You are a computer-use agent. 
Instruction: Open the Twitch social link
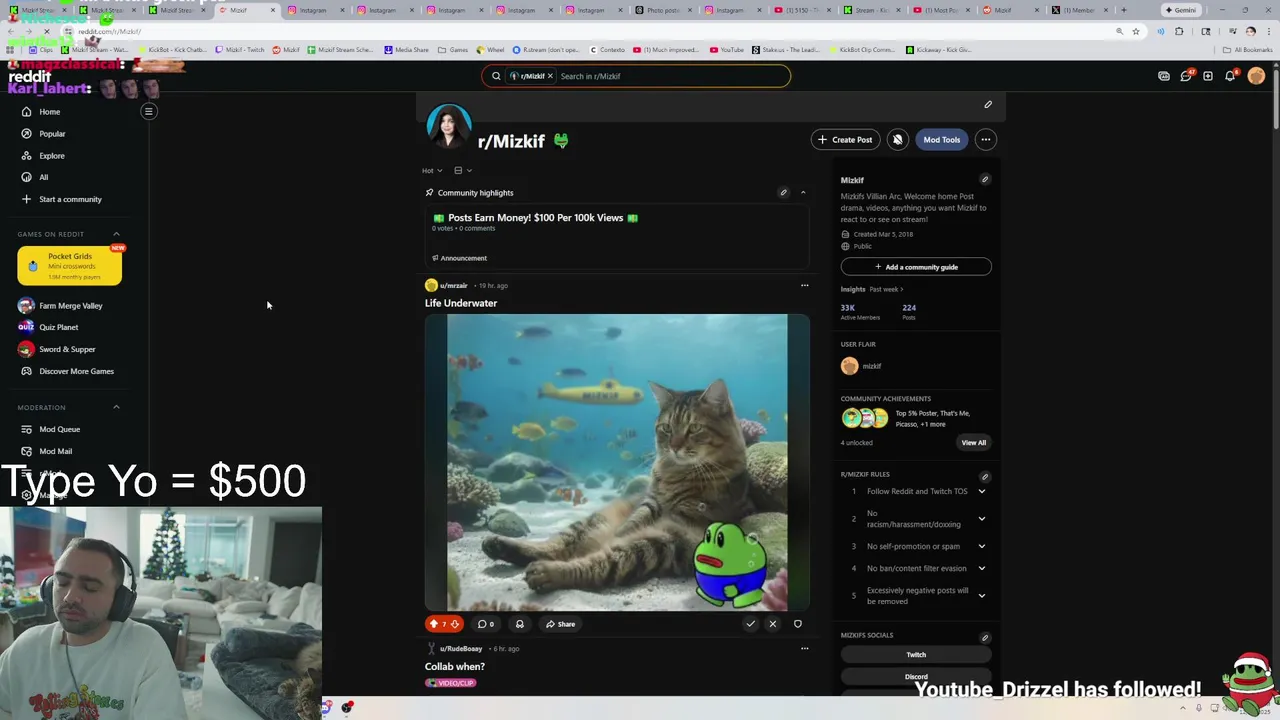click(x=916, y=655)
